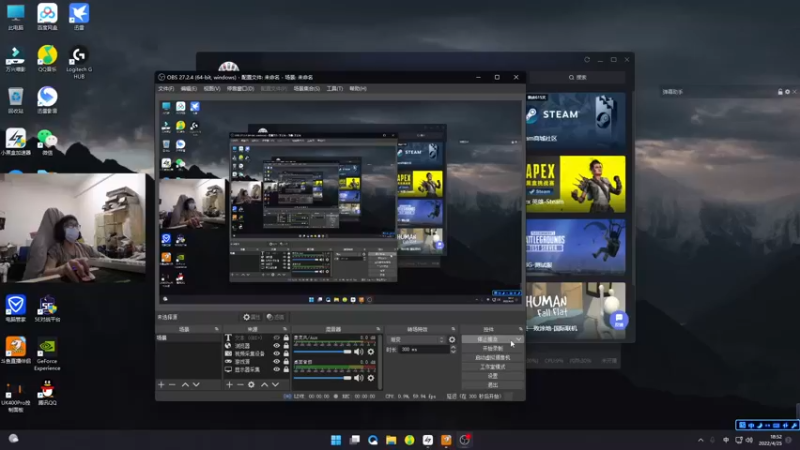
Task: Remove the selected source with minus button
Action: pyautogui.click(x=240, y=384)
